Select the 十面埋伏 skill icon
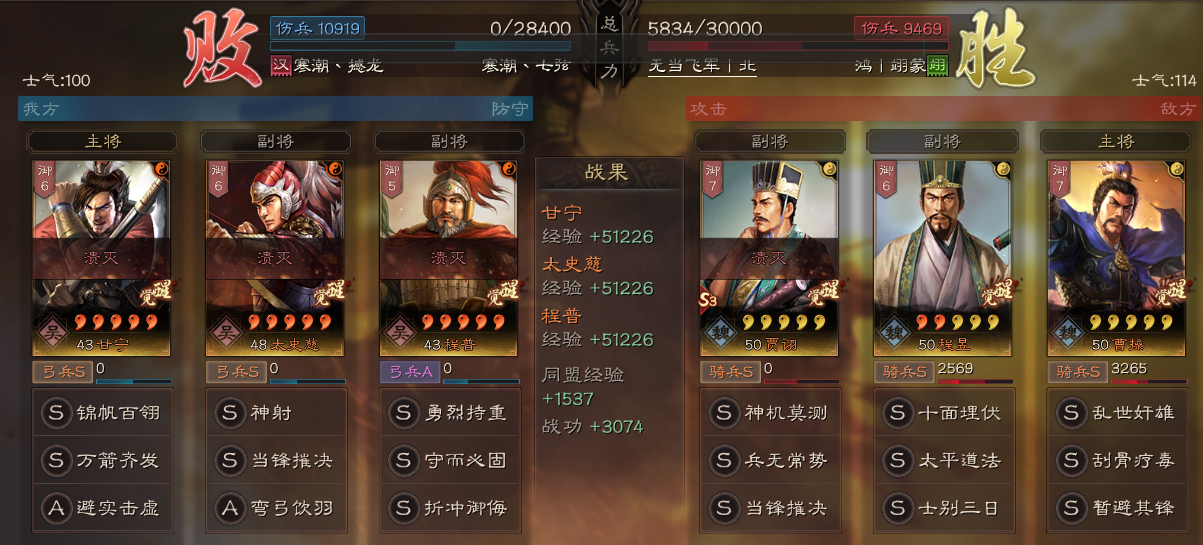 point(896,412)
